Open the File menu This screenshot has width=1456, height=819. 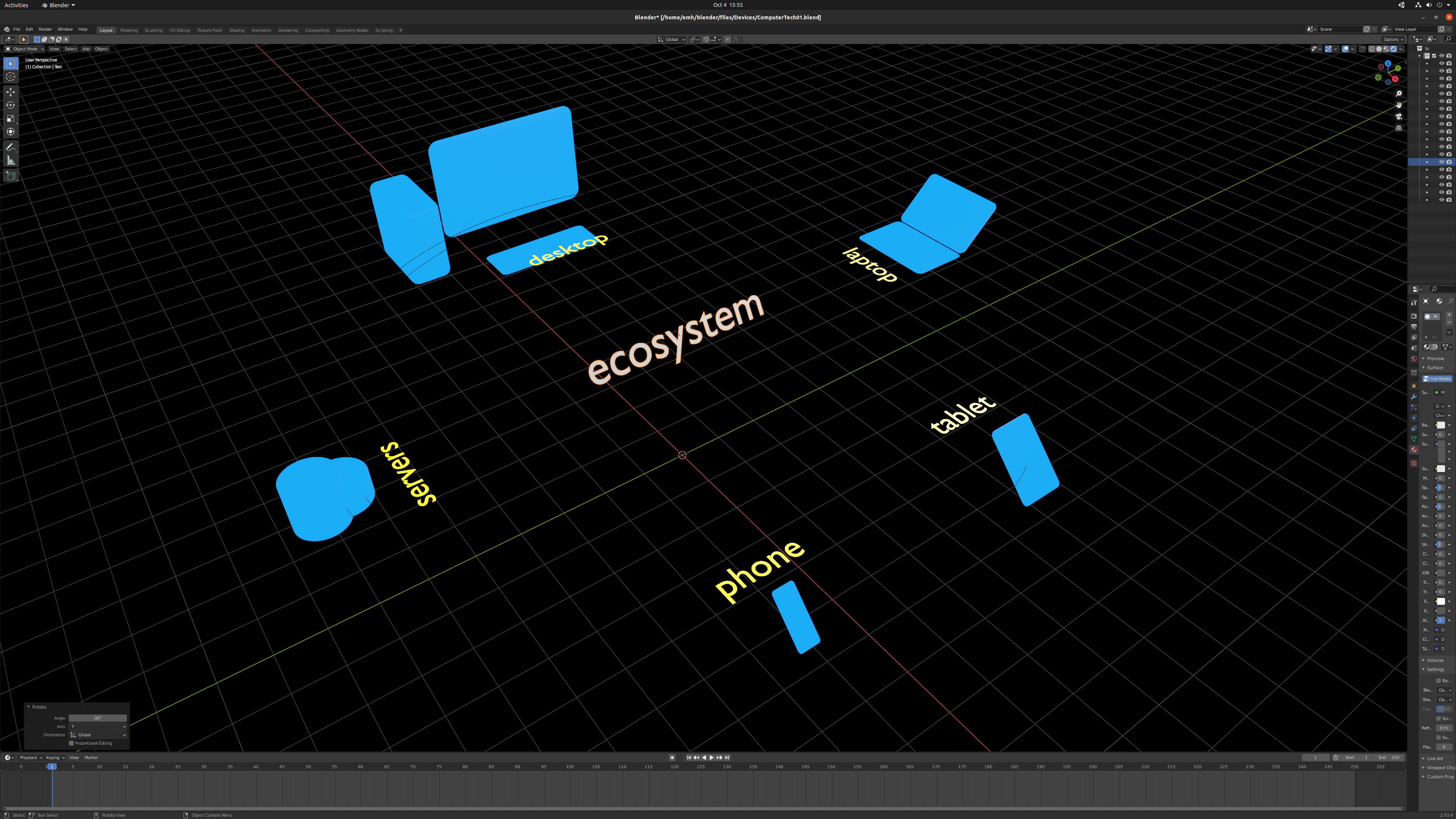pyautogui.click(x=17, y=30)
